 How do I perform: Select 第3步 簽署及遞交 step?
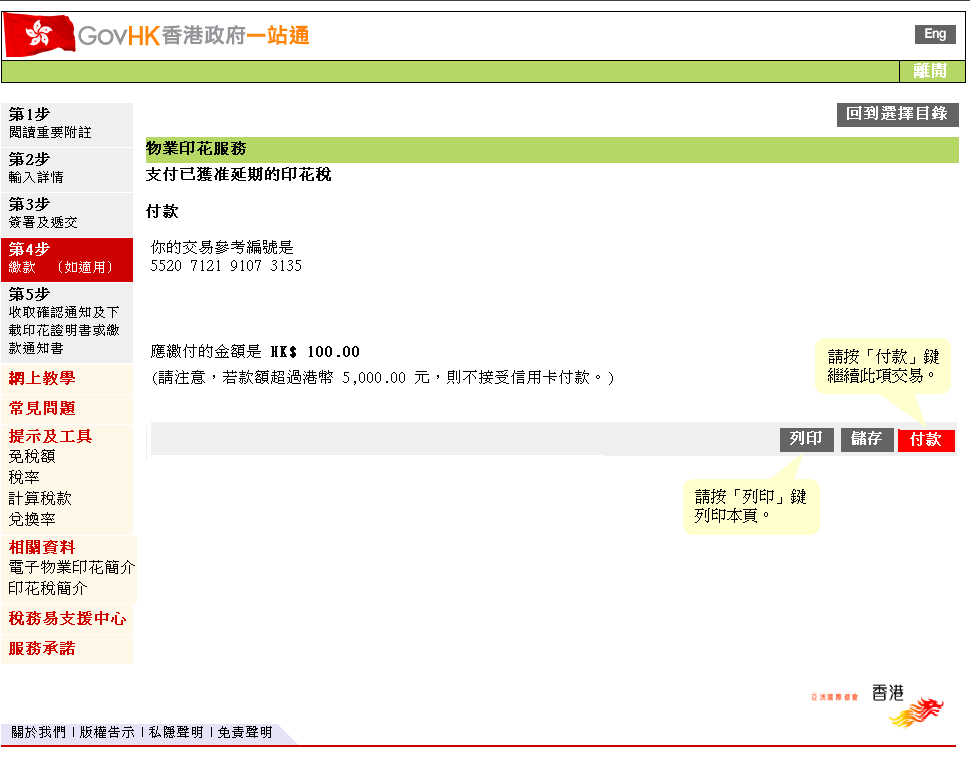(66, 214)
